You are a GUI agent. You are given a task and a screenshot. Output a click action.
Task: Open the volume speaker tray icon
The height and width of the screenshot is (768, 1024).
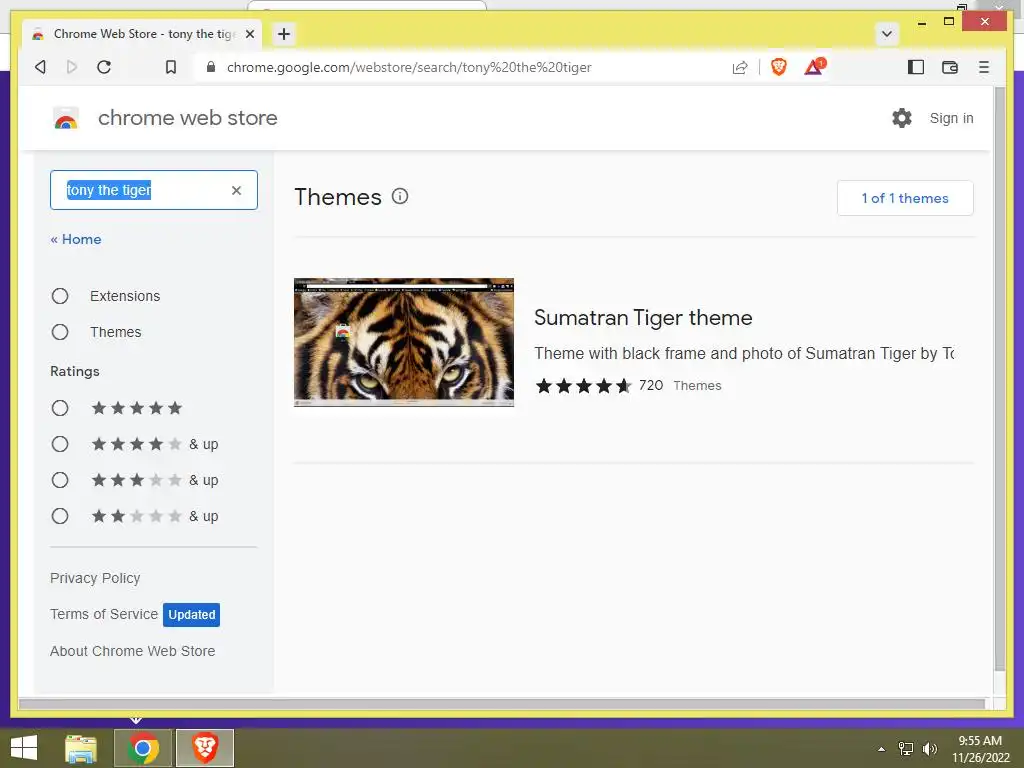(x=930, y=749)
